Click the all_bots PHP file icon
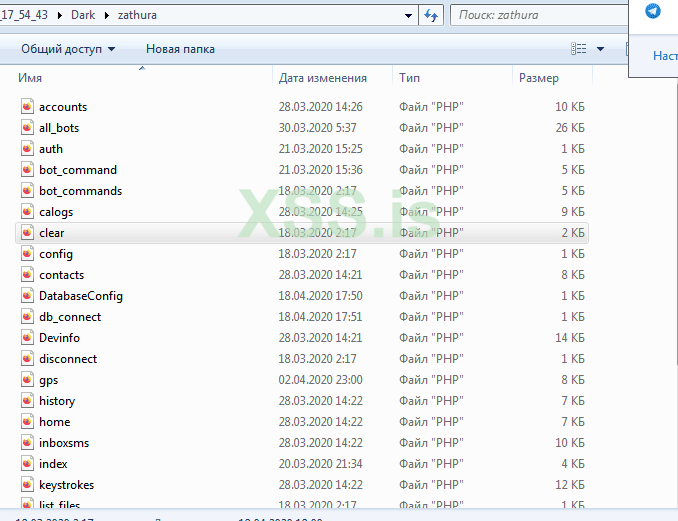Image resolution: width=678 pixels, height=521 pixels. [27, 128]
